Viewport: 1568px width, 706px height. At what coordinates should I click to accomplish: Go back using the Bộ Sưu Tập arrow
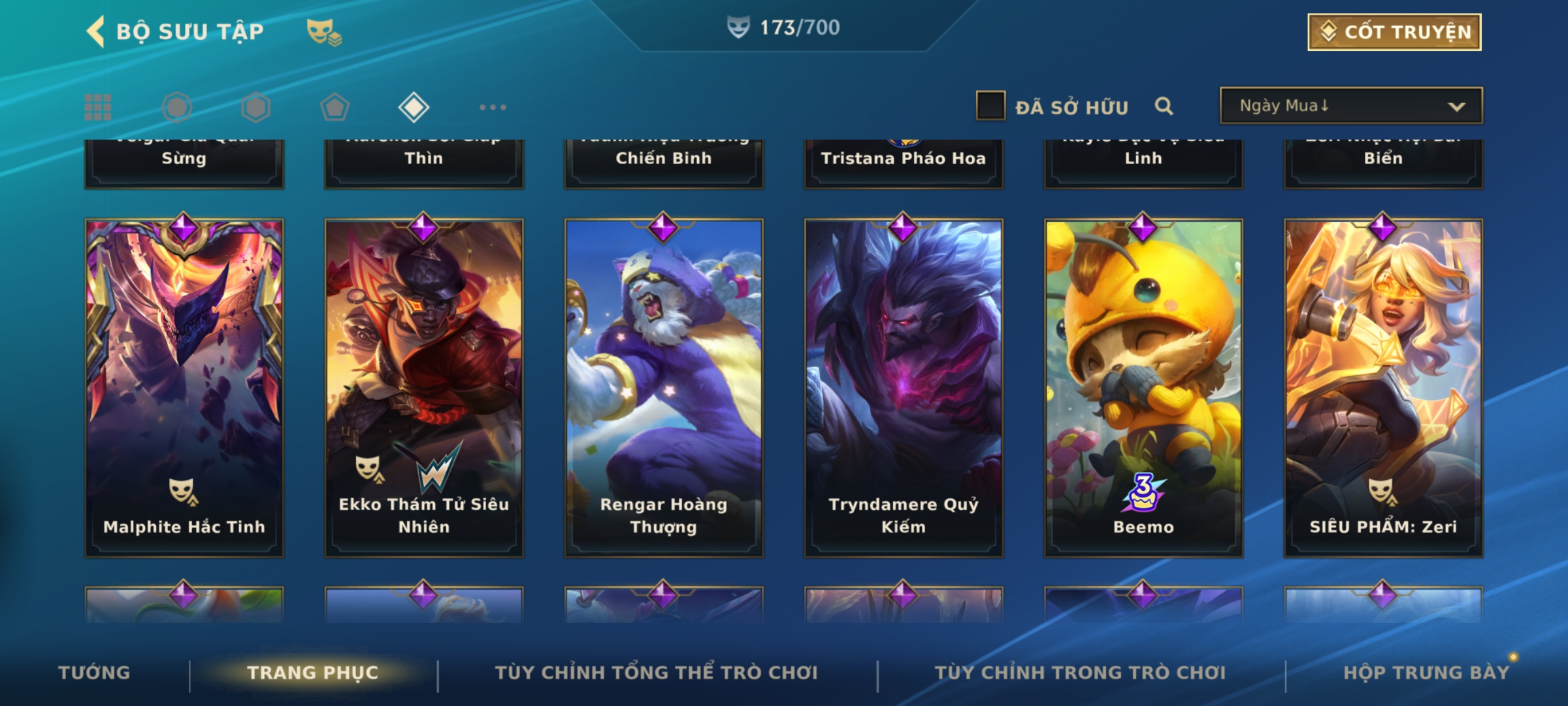pos(95,31)
